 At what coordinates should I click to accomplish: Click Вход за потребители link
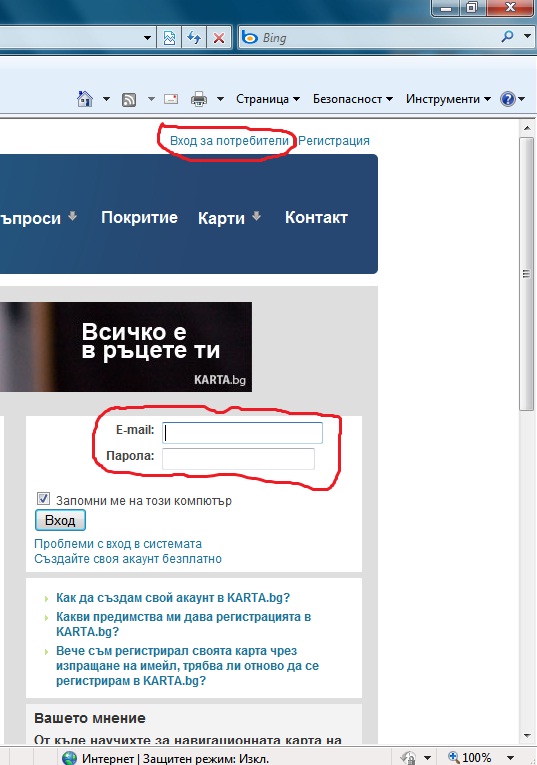pyautogui.click(x=229, y=141)
